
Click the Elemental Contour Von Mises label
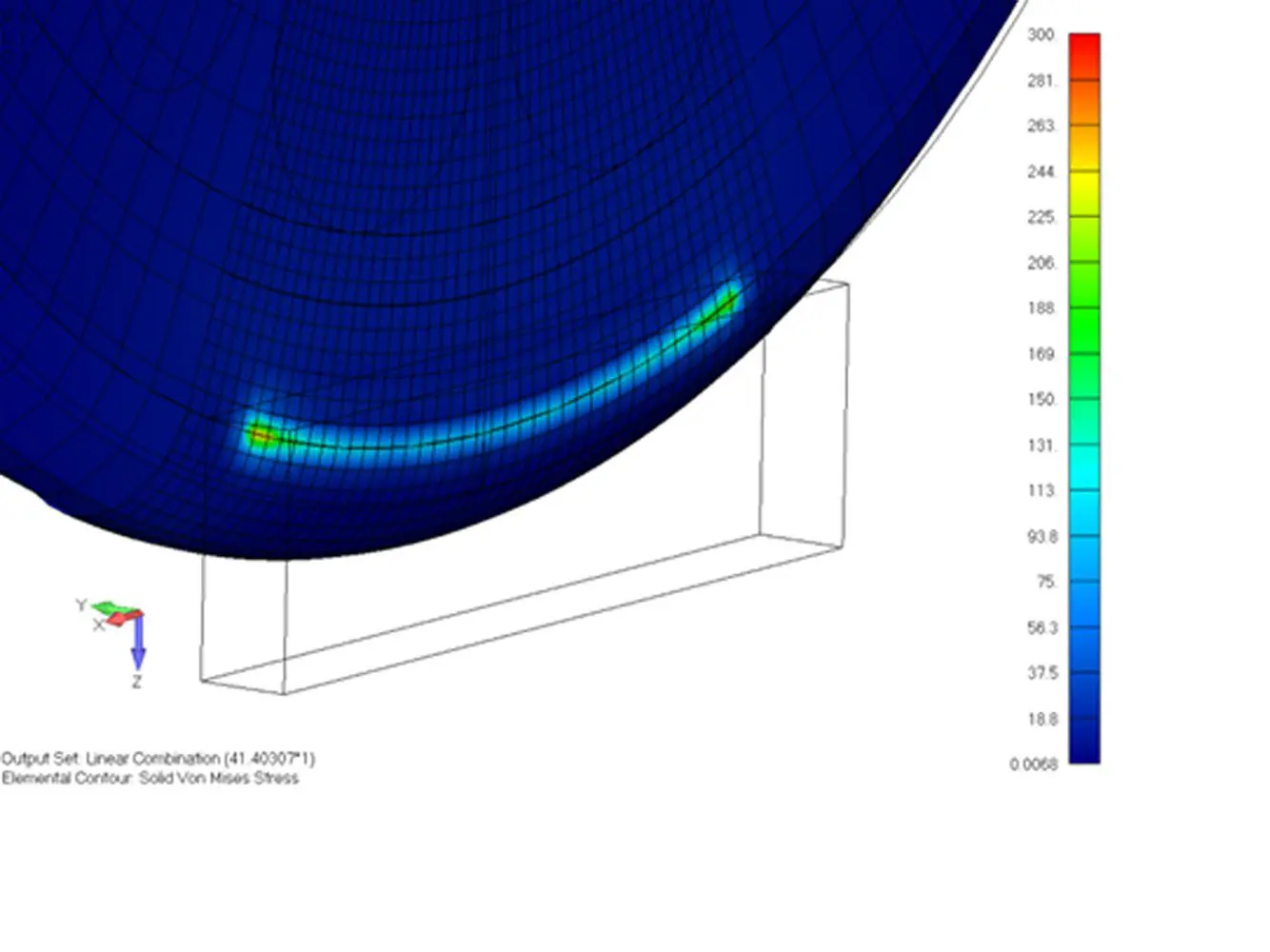[x=150, y=779]
